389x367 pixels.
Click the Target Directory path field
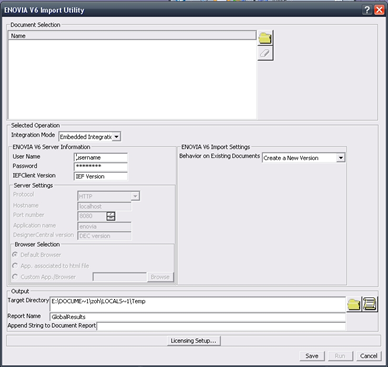click(198, 304)
